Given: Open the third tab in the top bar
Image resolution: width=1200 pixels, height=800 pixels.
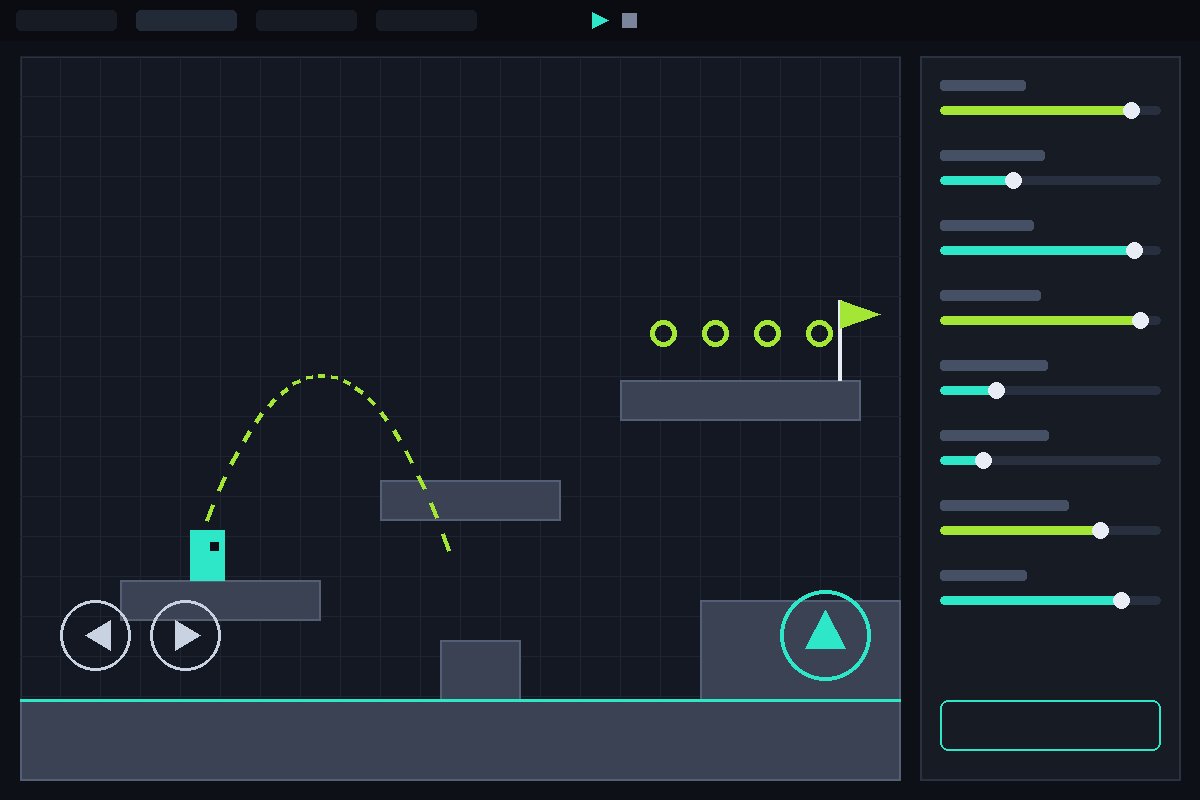Looking at the screenshot, I should tap(306, 20).
